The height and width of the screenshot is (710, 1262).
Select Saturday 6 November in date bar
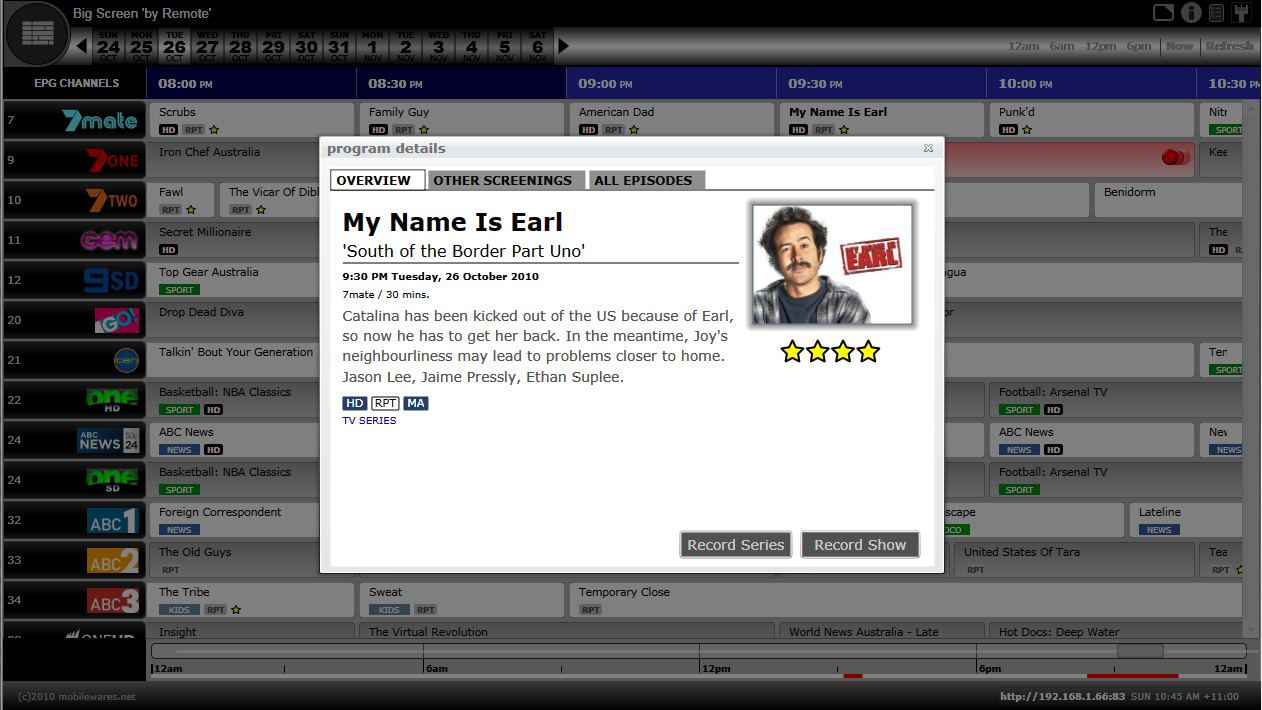pos(537,46)
